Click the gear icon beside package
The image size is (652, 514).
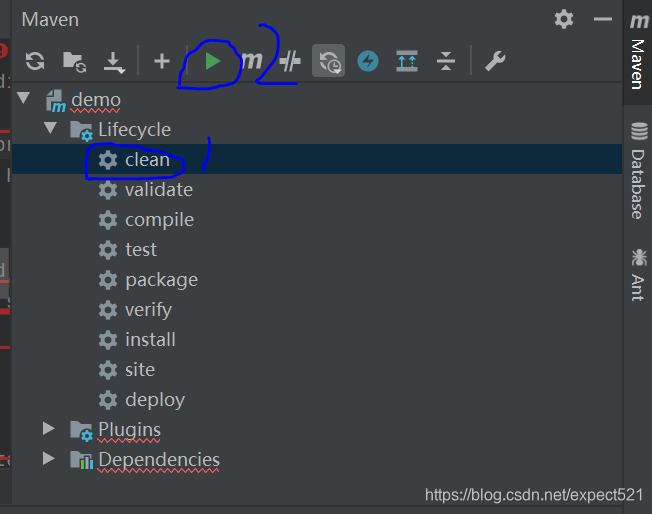click(x=108, y=280)
